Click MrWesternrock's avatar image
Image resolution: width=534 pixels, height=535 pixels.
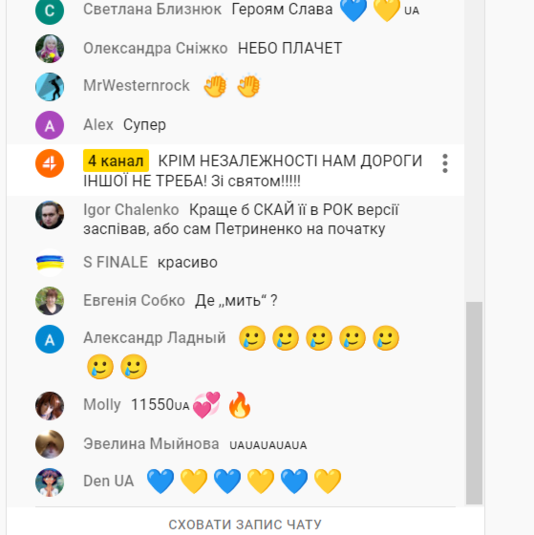tap(49, 87)
